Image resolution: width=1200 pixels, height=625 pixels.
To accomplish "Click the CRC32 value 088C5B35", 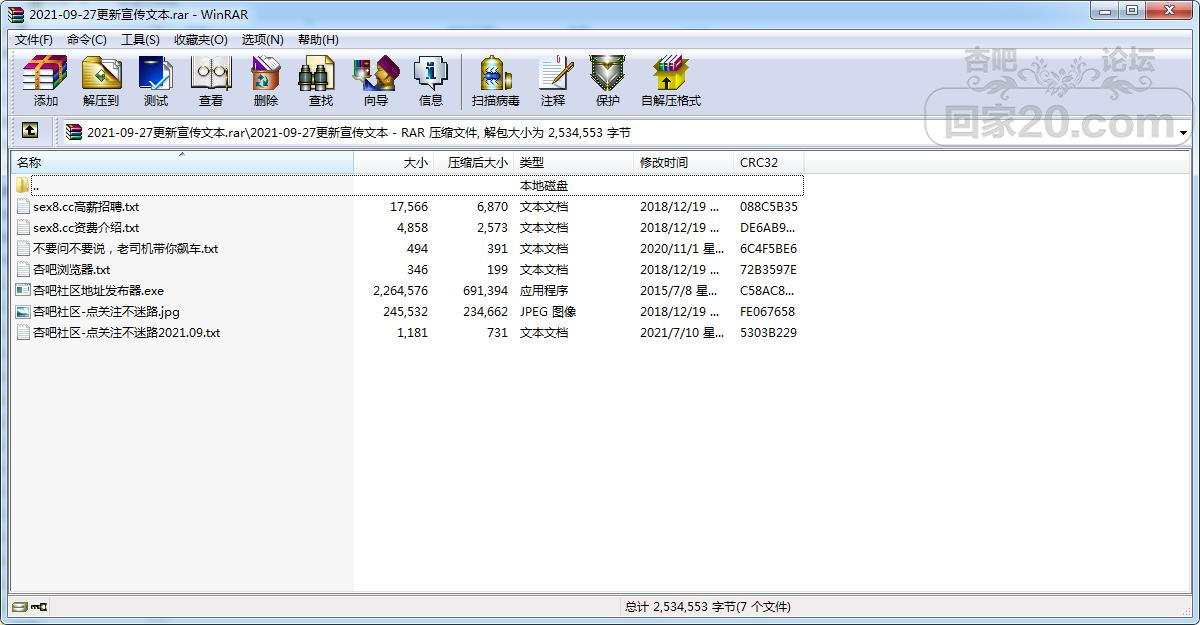I will click(769, 207).
